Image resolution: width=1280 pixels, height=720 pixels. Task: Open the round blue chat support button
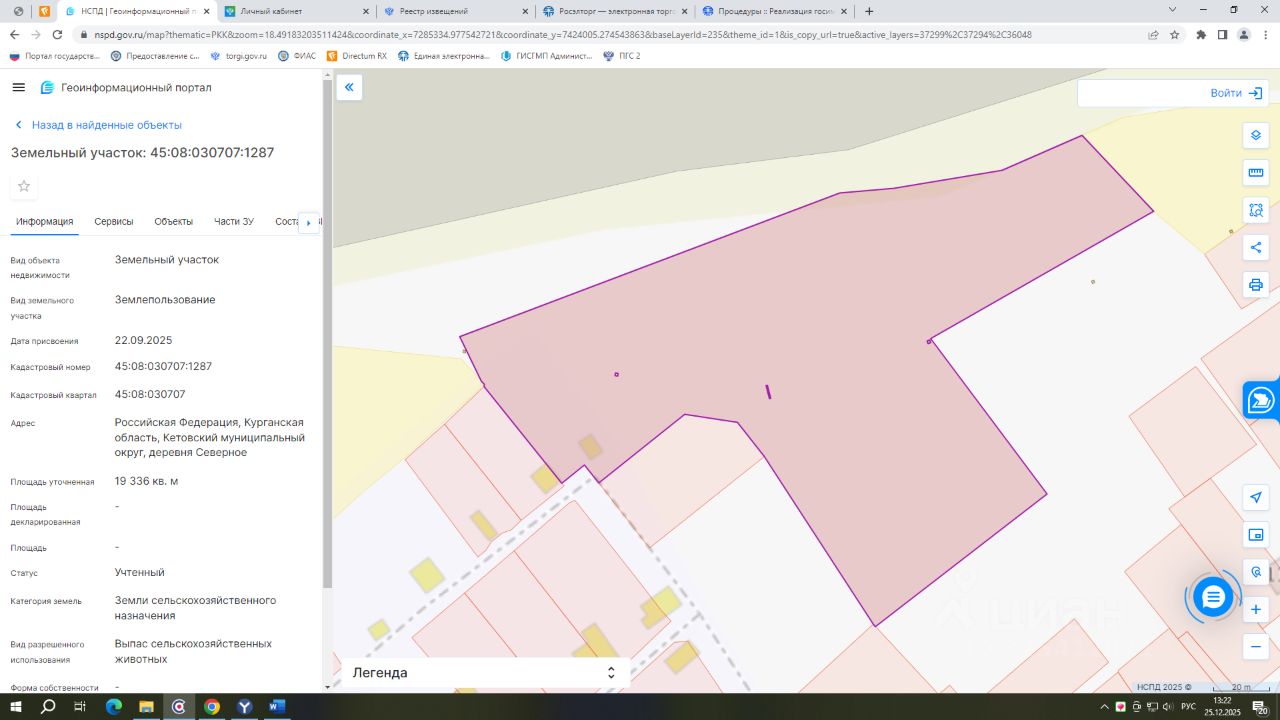(x=1213, y=598)
